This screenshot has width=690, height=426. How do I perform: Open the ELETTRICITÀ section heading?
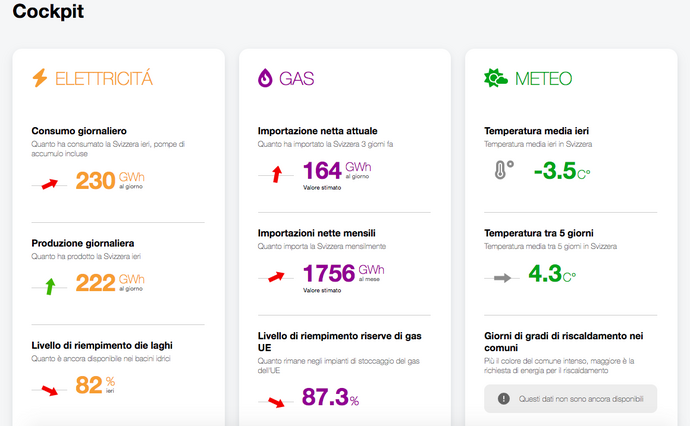pyautogui.click(x=104, y=78)
